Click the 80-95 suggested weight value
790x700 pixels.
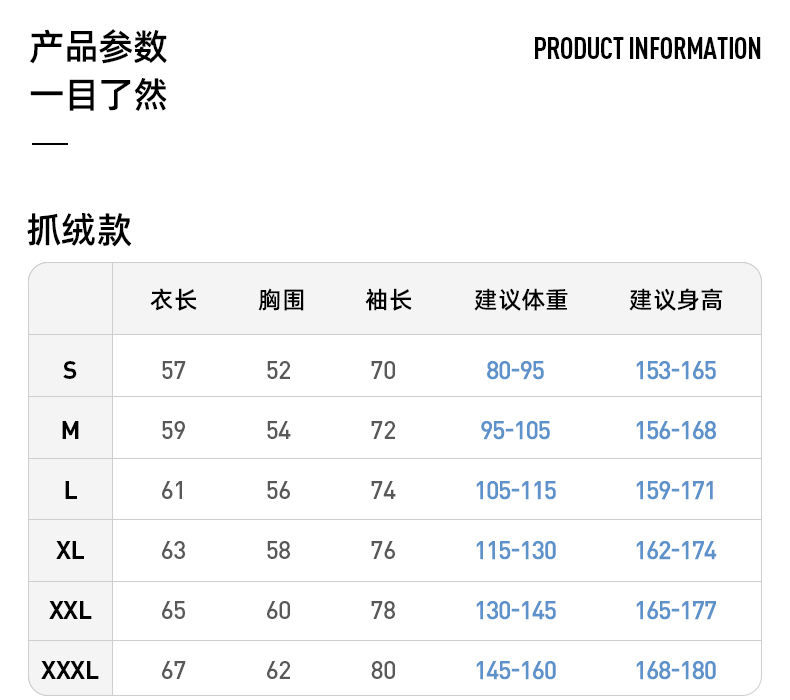(515, 371)
